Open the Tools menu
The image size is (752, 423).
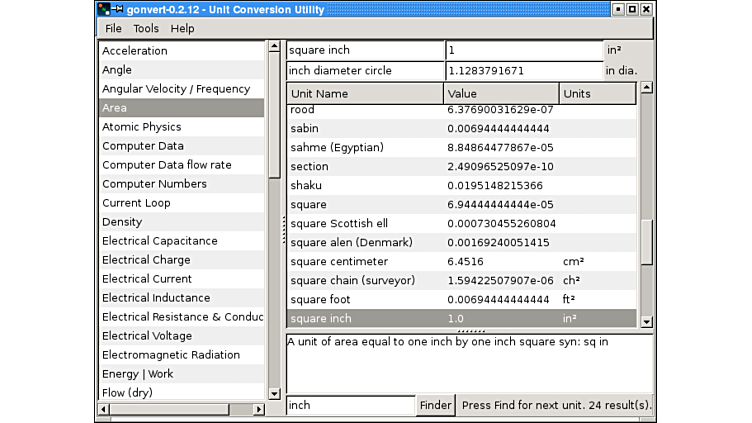click(x=146, y=29)
